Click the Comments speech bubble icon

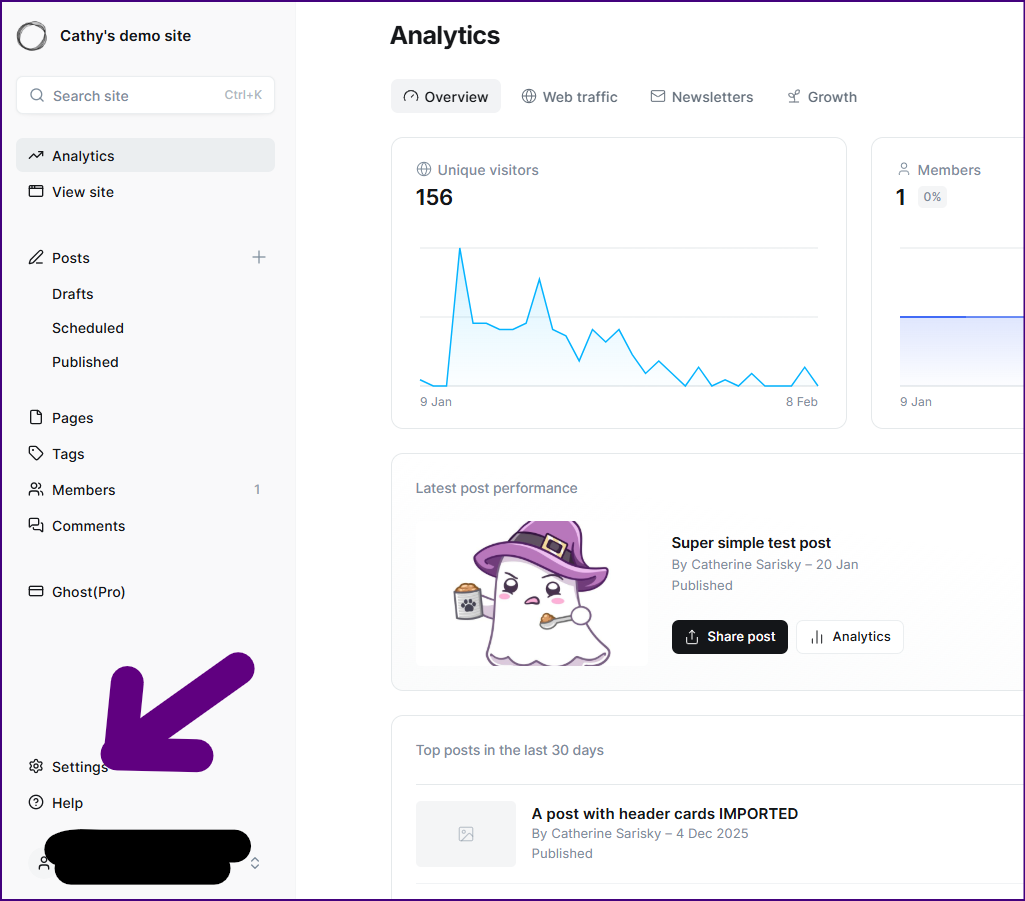coord(36,526)
